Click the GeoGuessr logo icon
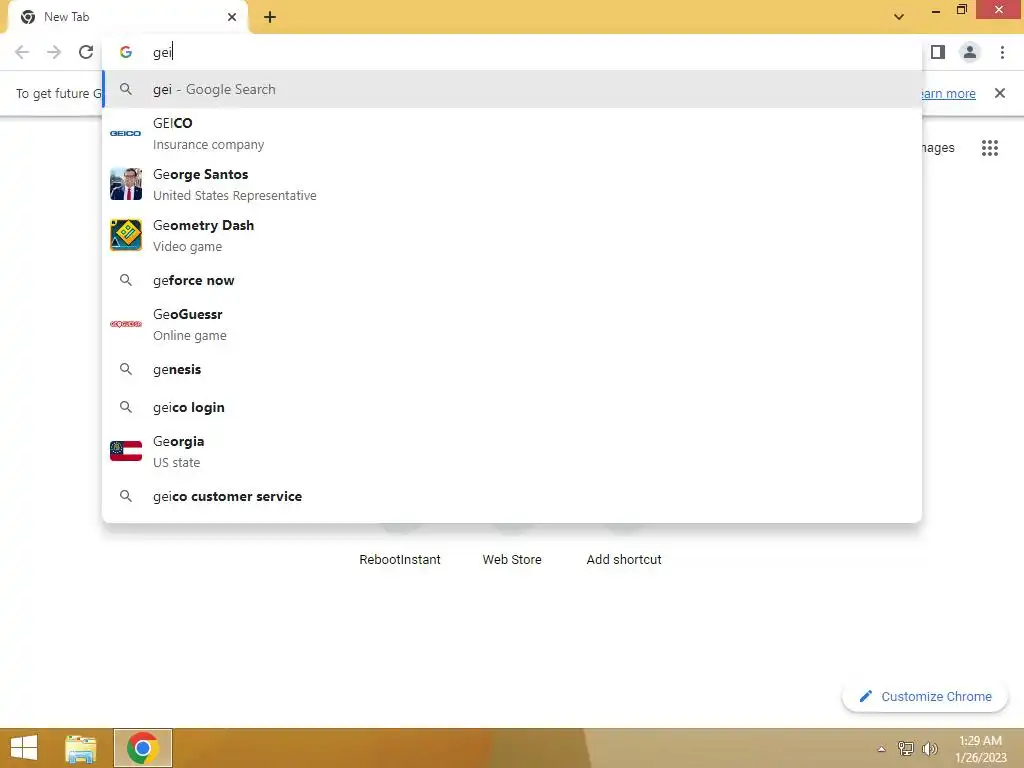The height and width of the screenshot is (768, 1024). coord(126,324)
